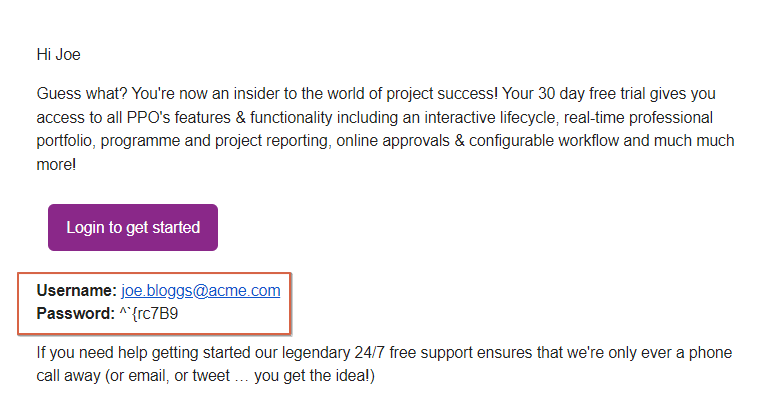Open the joe.bloggs@acme.com email link
The width and height of the screenshot is (773, 393).
201,290
